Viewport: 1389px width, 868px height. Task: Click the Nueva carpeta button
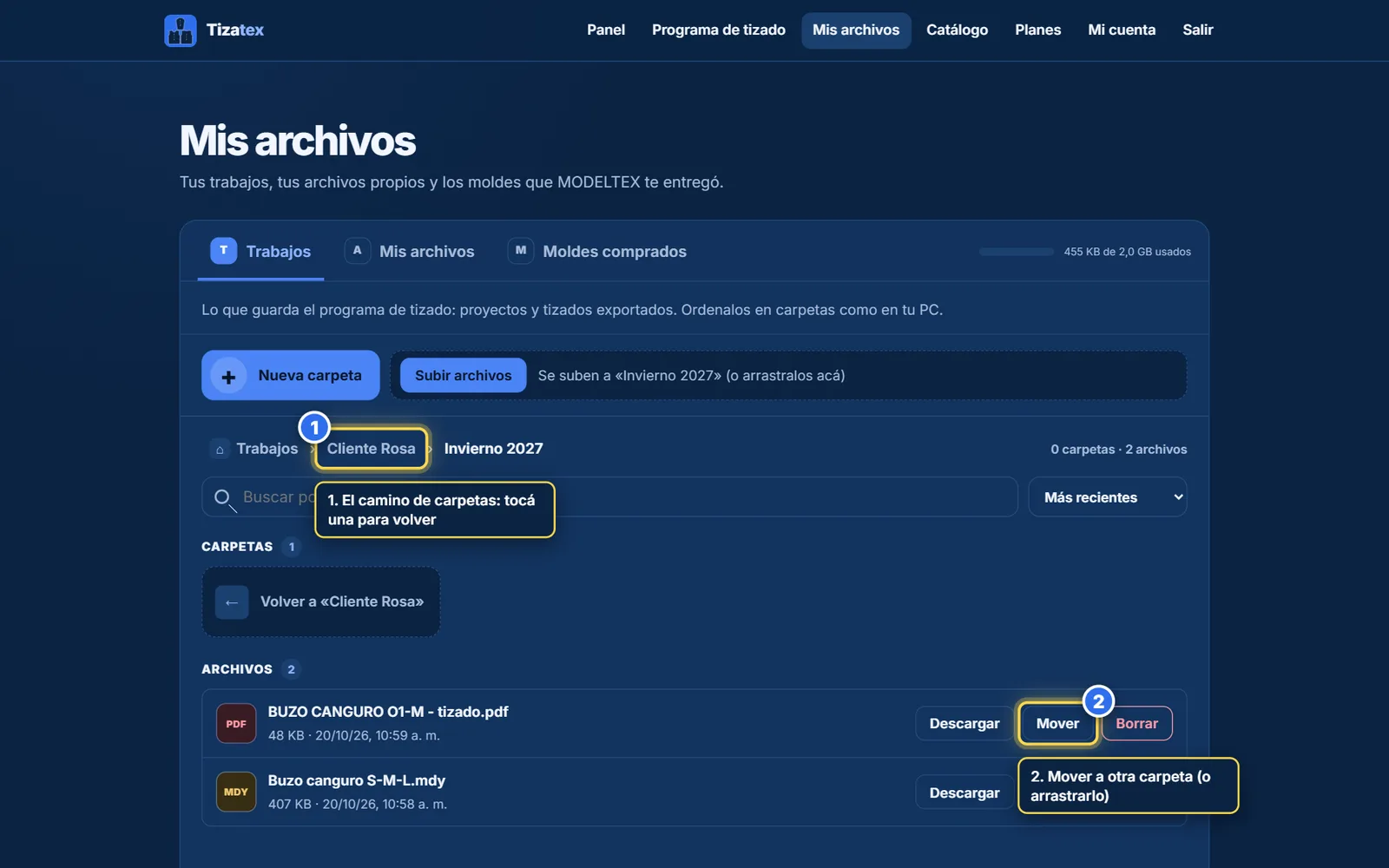(x=291, y=376)
